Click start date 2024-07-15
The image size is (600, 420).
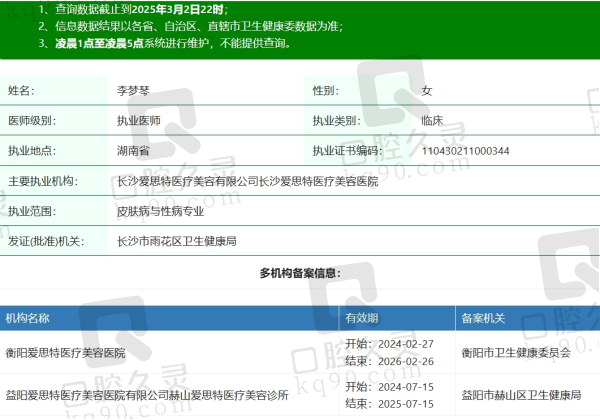[x=406, y=387]
